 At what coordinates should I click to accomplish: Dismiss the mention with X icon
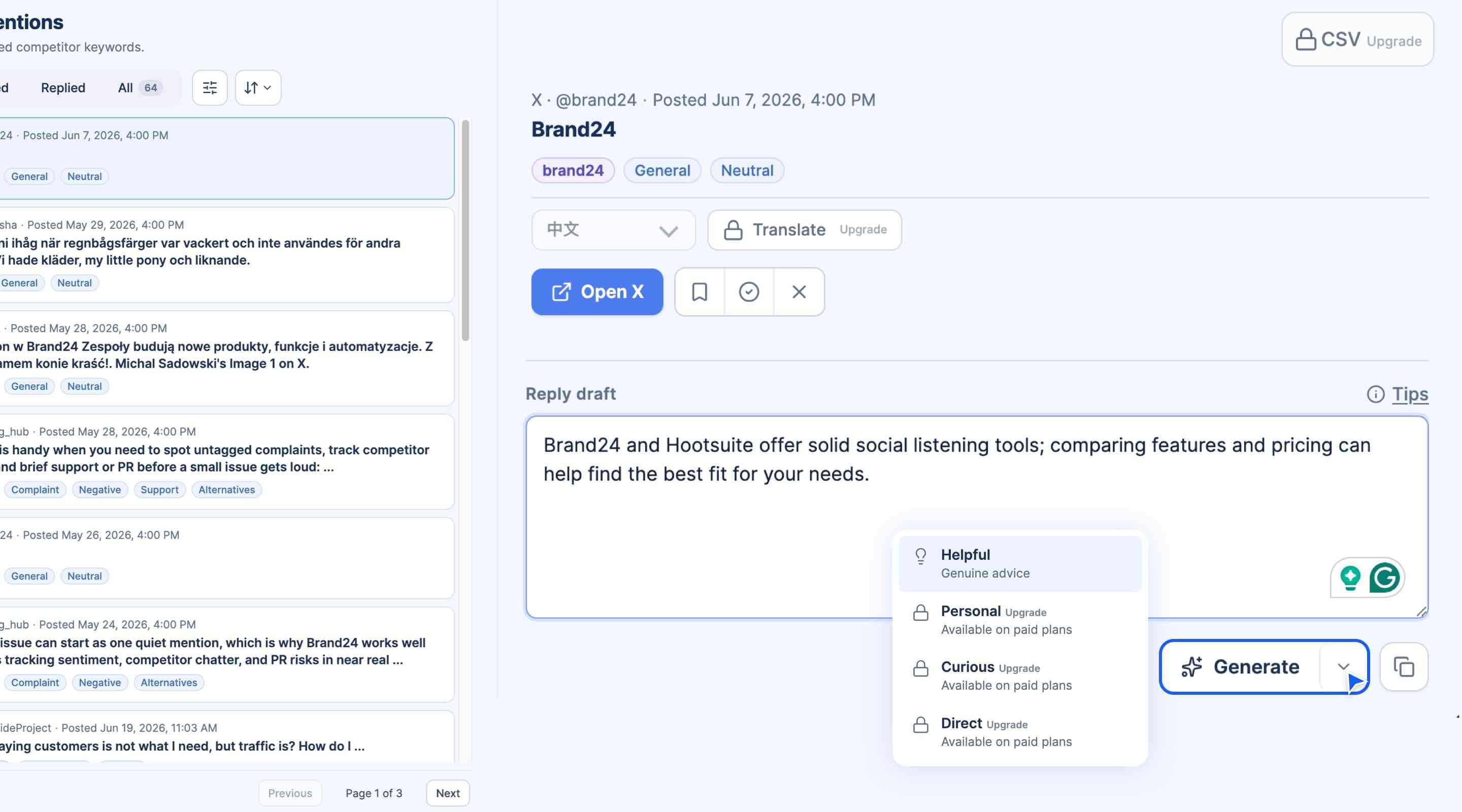(799, 292)
